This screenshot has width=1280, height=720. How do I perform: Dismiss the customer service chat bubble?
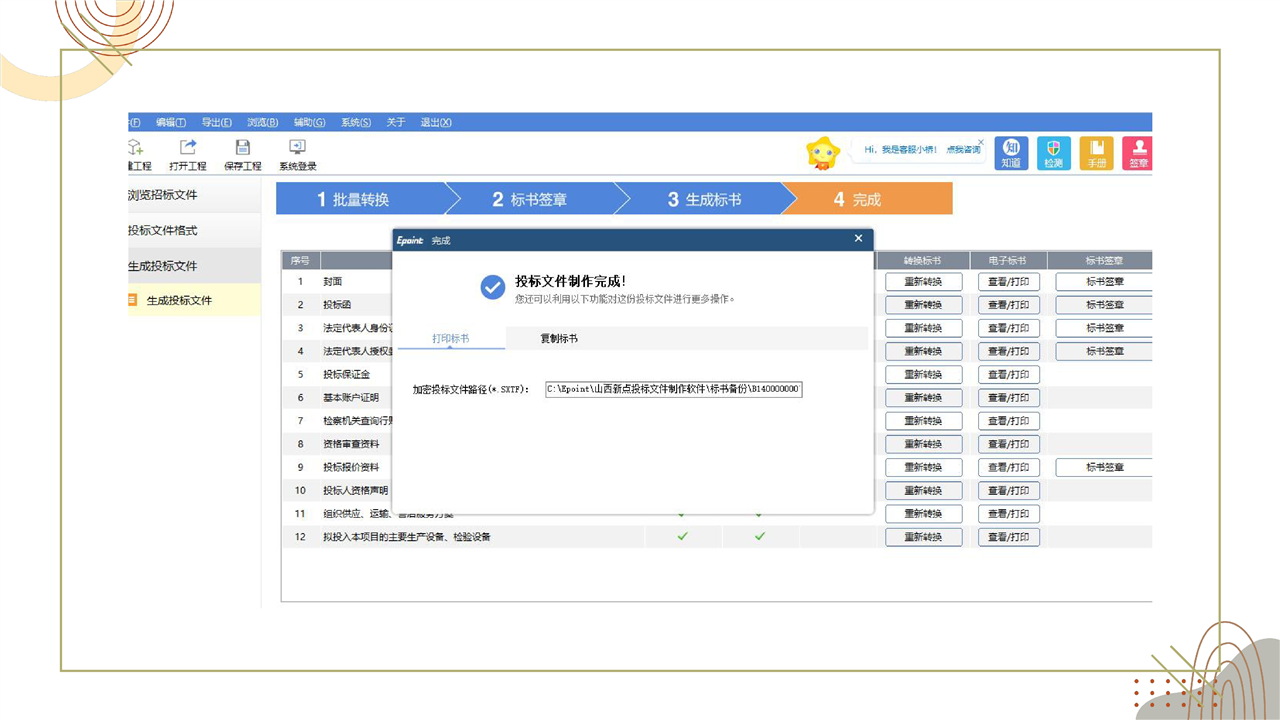pyautogui.click(x=981, y=142)
